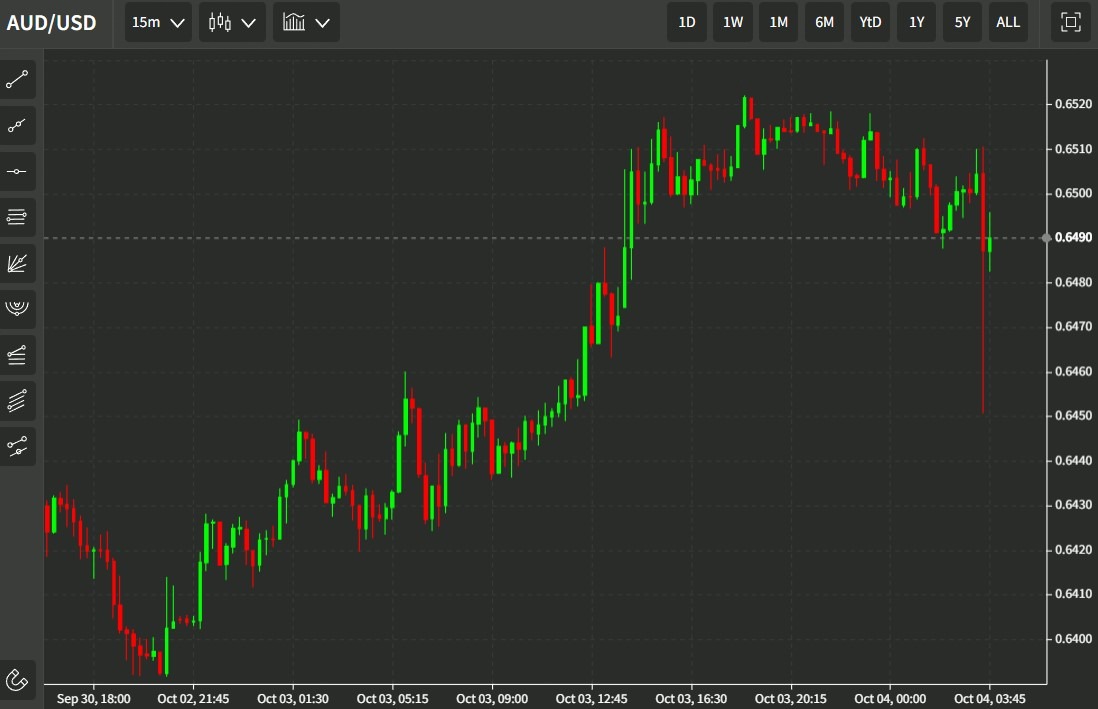Set the range to 6M

tap(824, 22)
